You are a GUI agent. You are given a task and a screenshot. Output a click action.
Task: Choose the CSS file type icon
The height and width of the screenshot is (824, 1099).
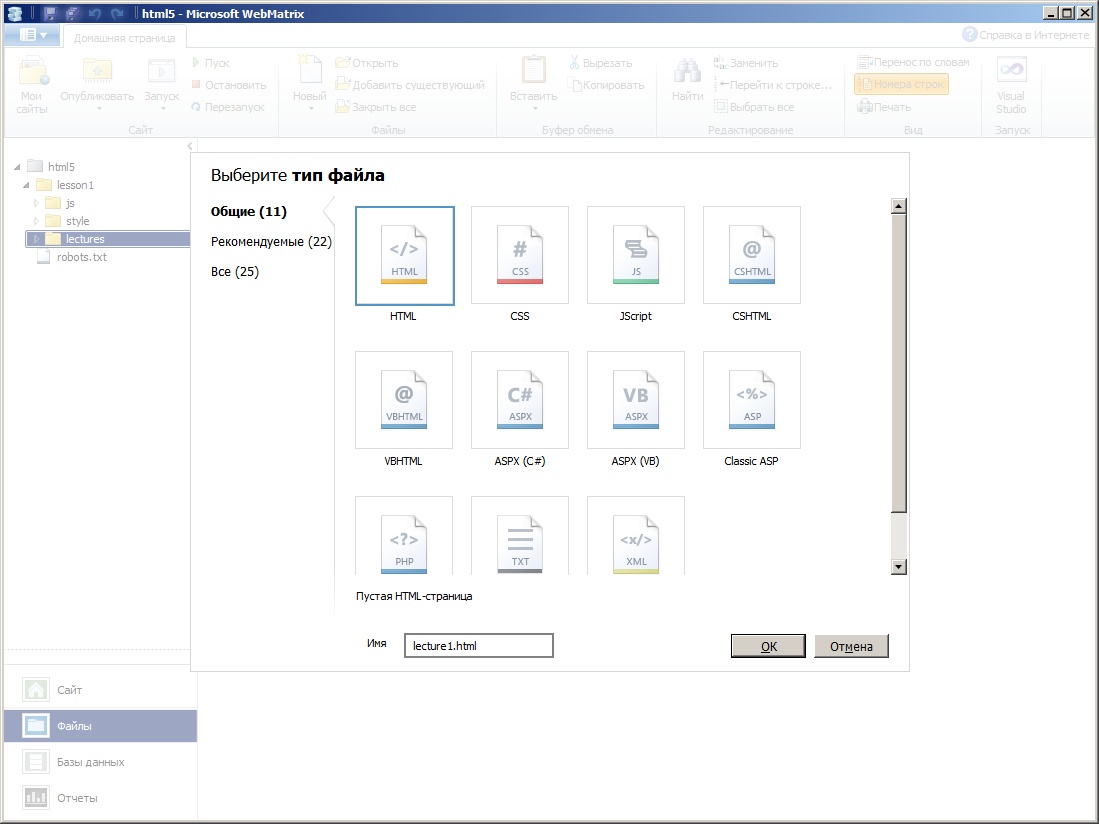coord(520,255)
